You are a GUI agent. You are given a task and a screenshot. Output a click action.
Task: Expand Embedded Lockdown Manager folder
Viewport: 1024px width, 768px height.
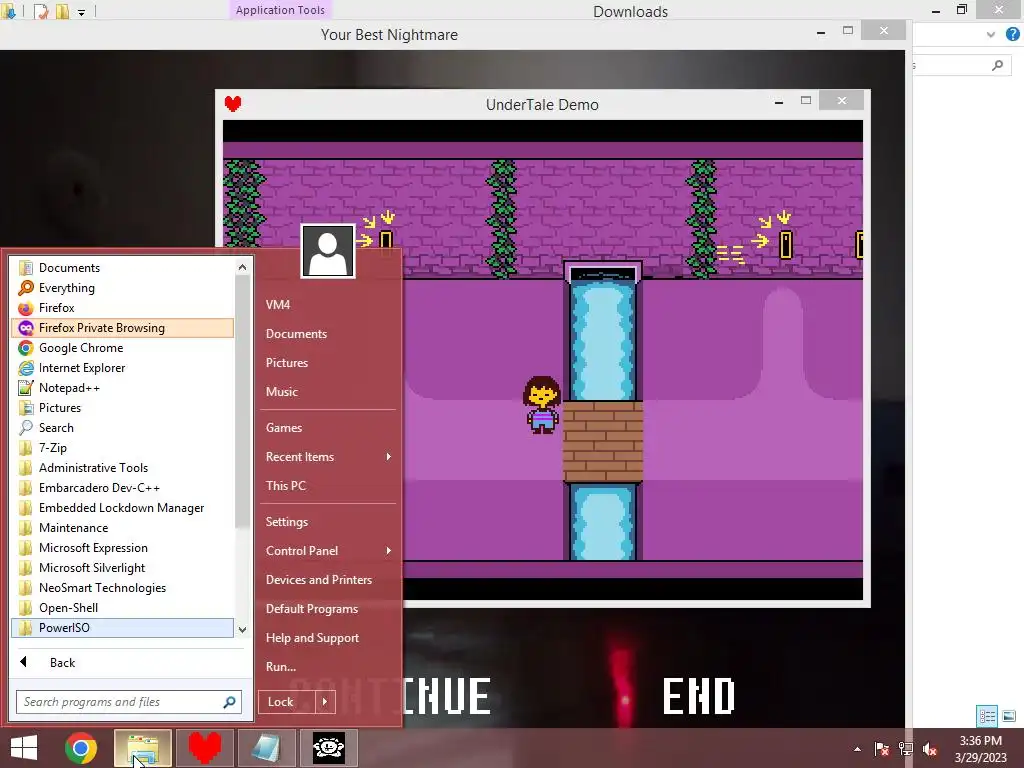click(123, 508)
